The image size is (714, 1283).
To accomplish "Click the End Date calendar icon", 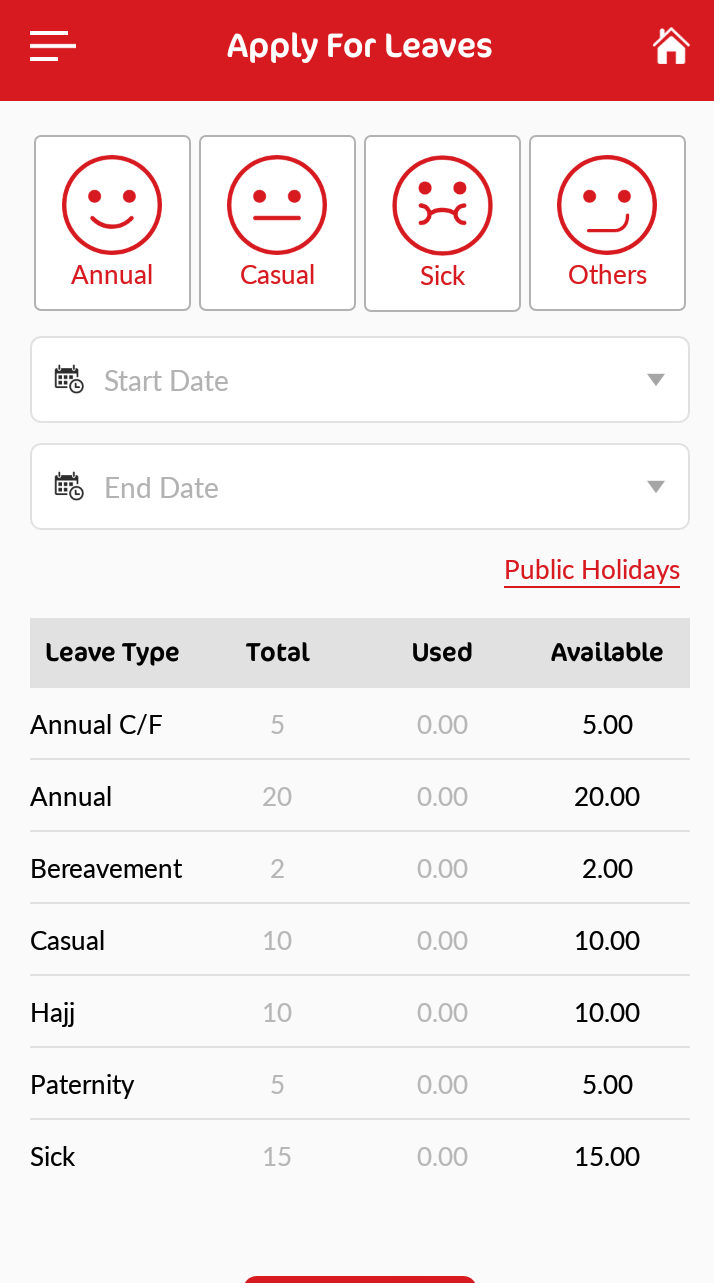I will click(x=68, y=487).
